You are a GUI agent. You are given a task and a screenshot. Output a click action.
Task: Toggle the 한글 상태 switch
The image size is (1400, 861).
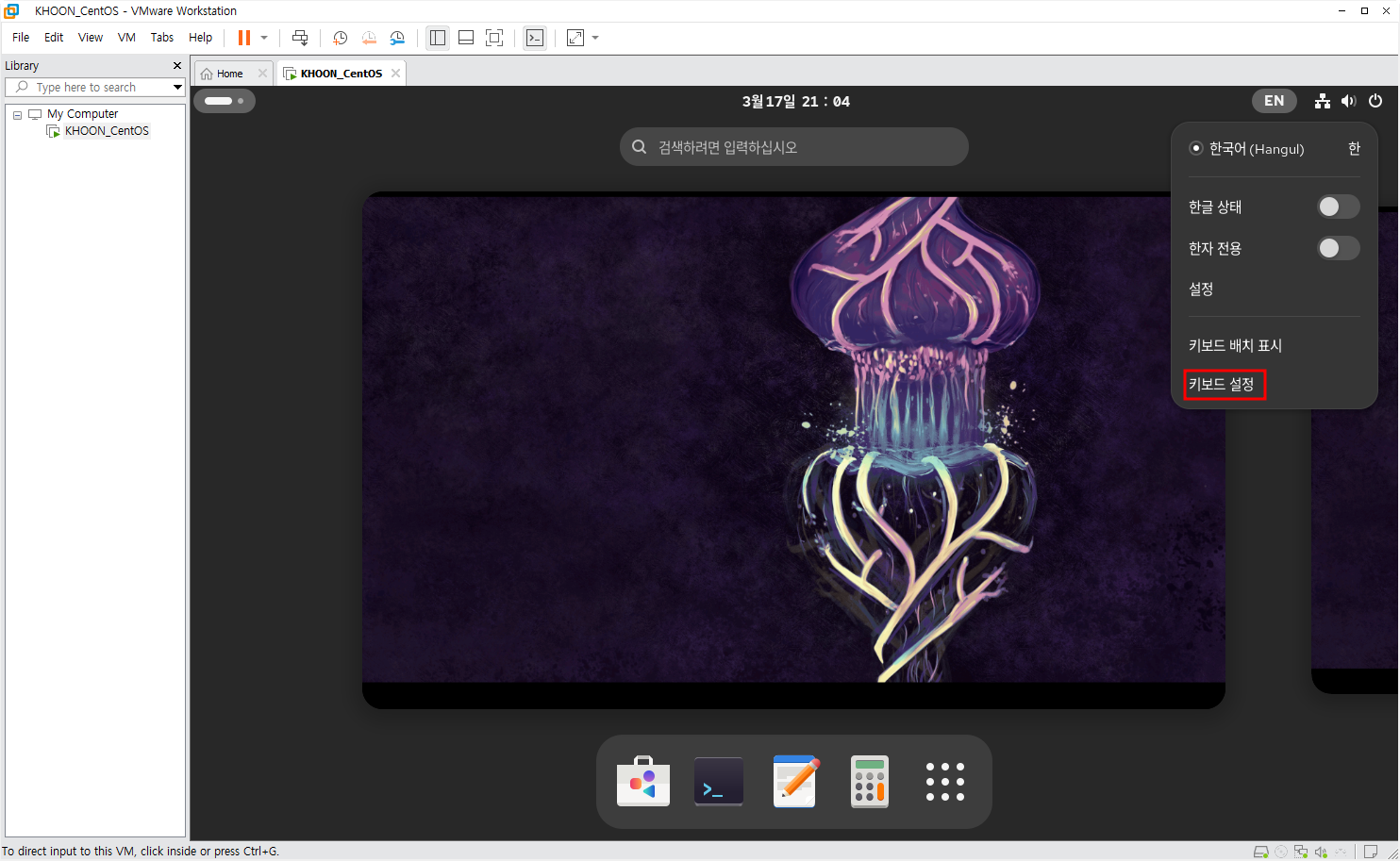[x=1339, y=207]
